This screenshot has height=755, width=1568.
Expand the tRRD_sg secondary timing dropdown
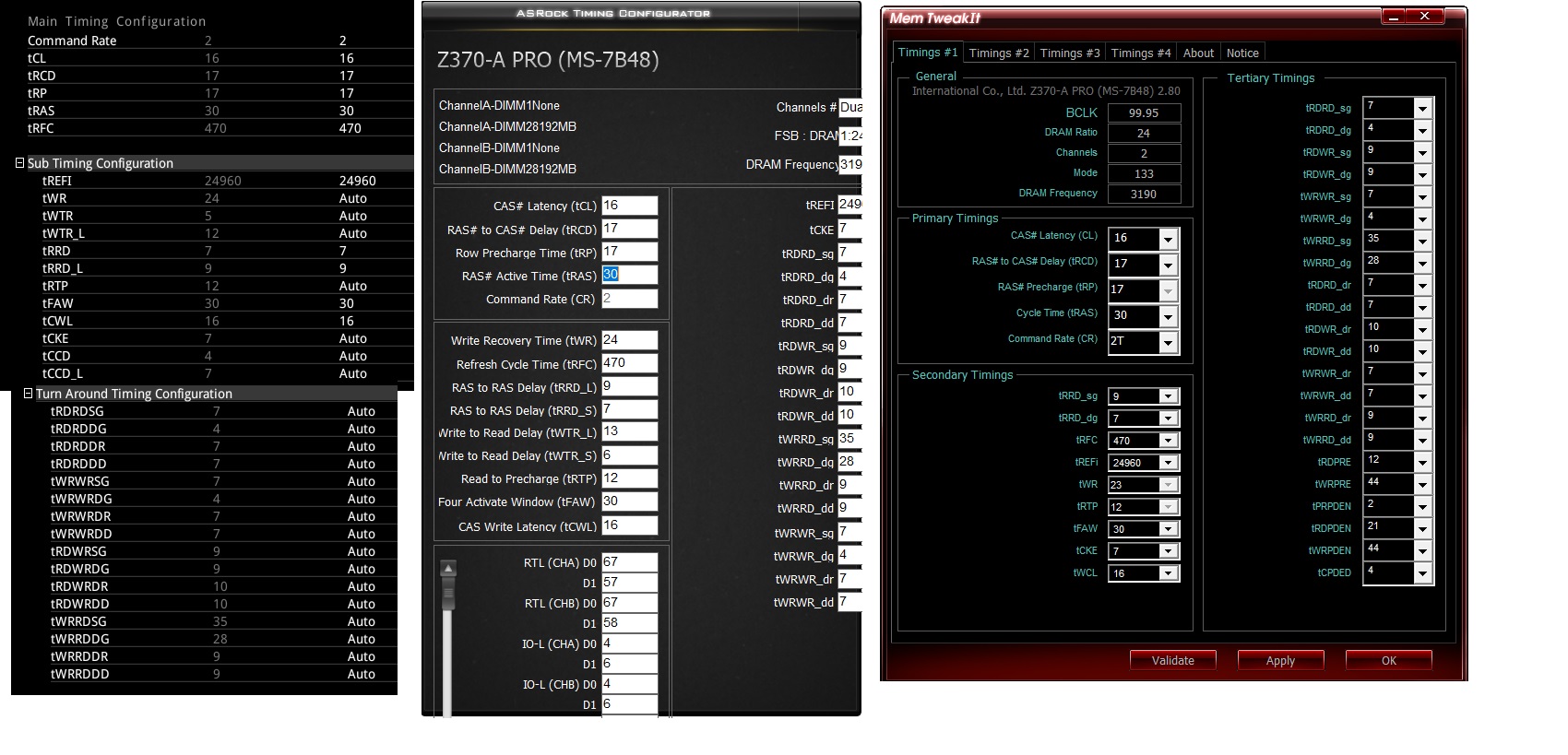pyautogui.click(x=1168, y=396)
